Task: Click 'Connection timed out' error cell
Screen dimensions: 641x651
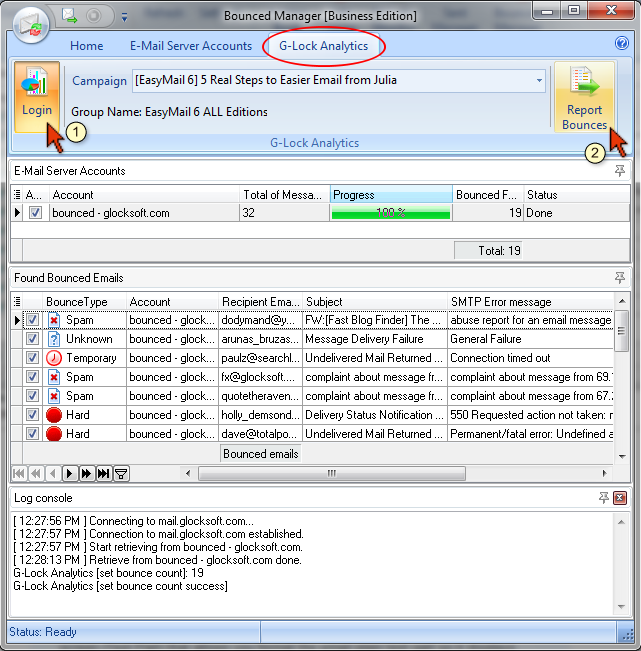Action: pos(531,358)
